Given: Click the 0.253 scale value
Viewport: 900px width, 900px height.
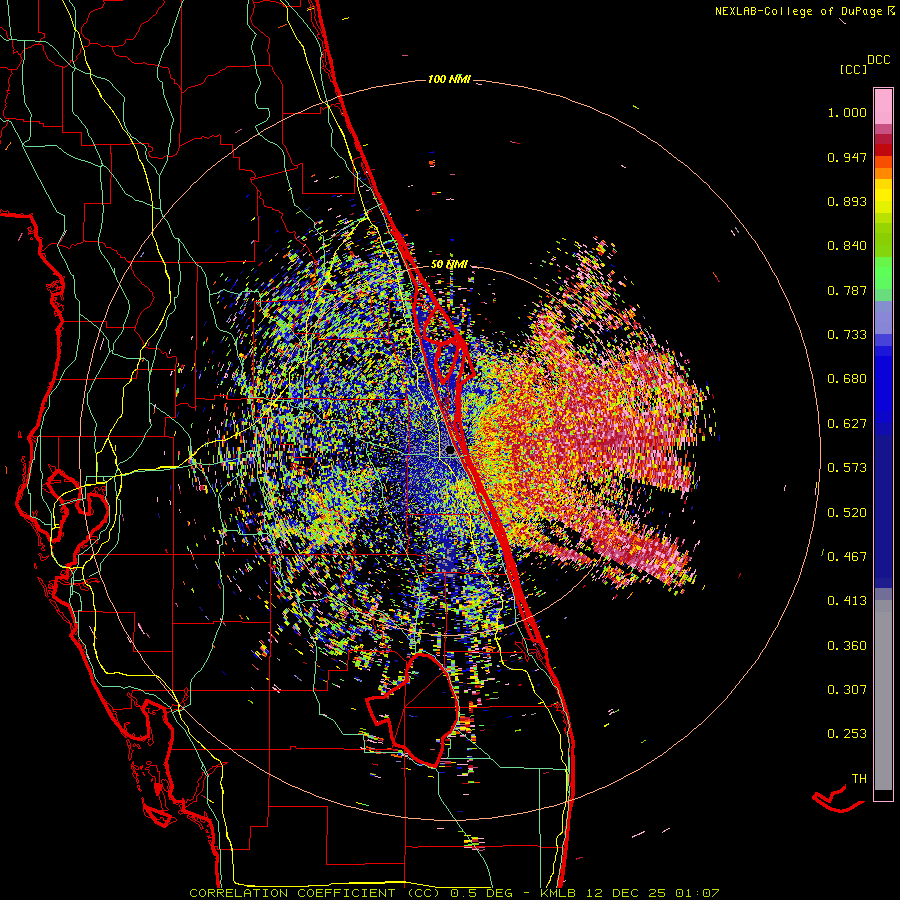Looking at the screenshot, I should [847, 734].
